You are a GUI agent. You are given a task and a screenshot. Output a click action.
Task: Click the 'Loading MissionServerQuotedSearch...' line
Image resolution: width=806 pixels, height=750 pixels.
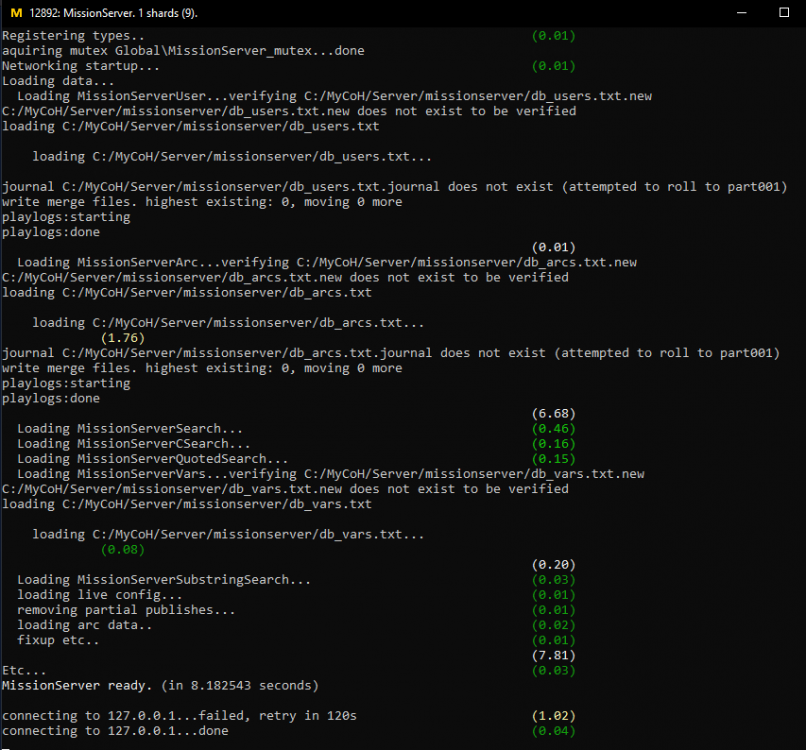[152, 458]
